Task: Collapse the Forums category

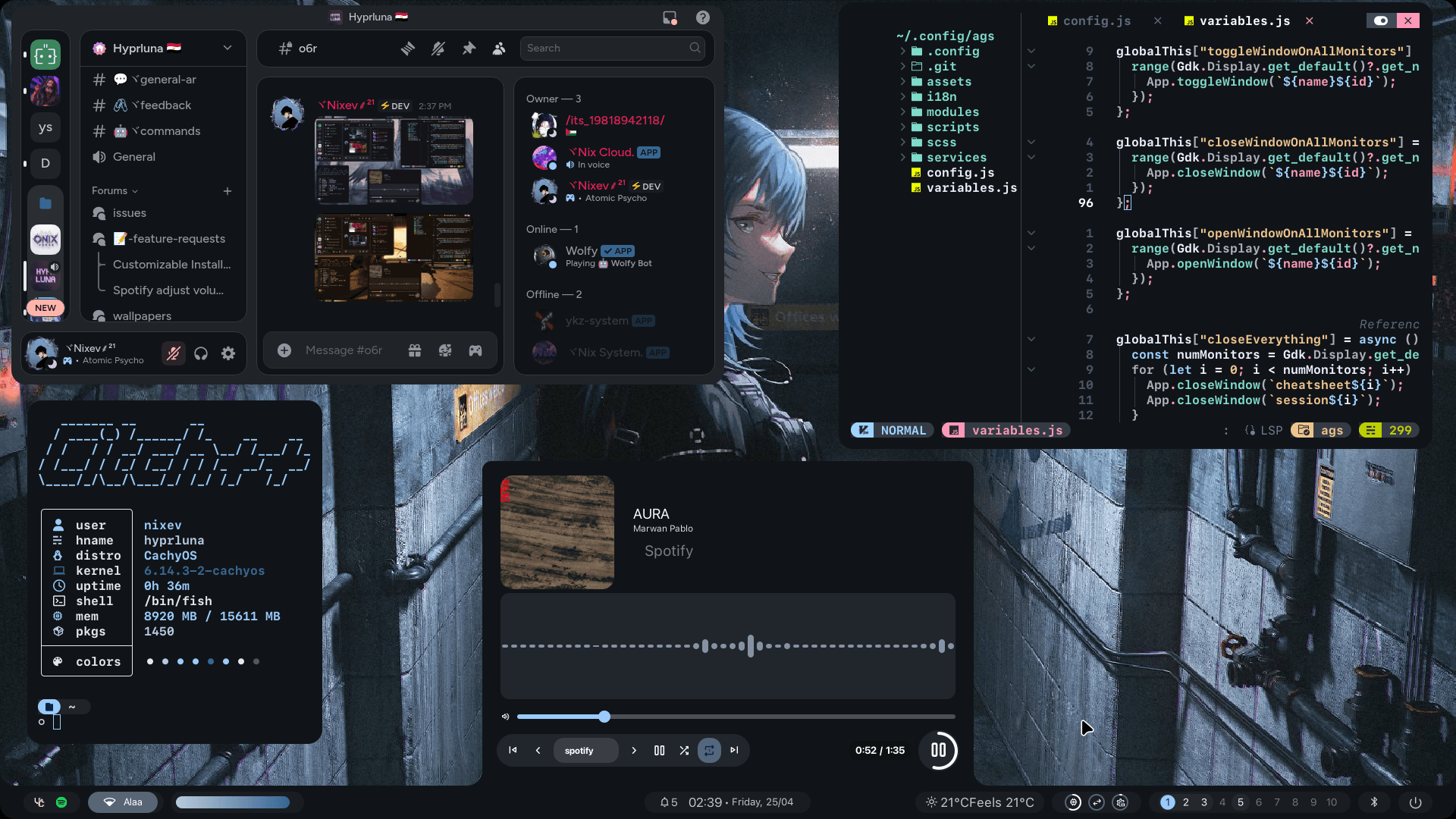Action: pos(115,191)
